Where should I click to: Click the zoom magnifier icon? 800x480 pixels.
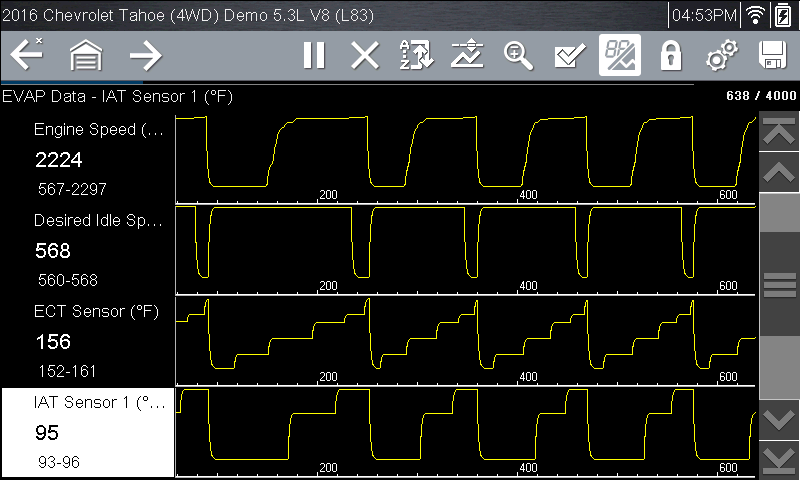[x=518, y=56]
